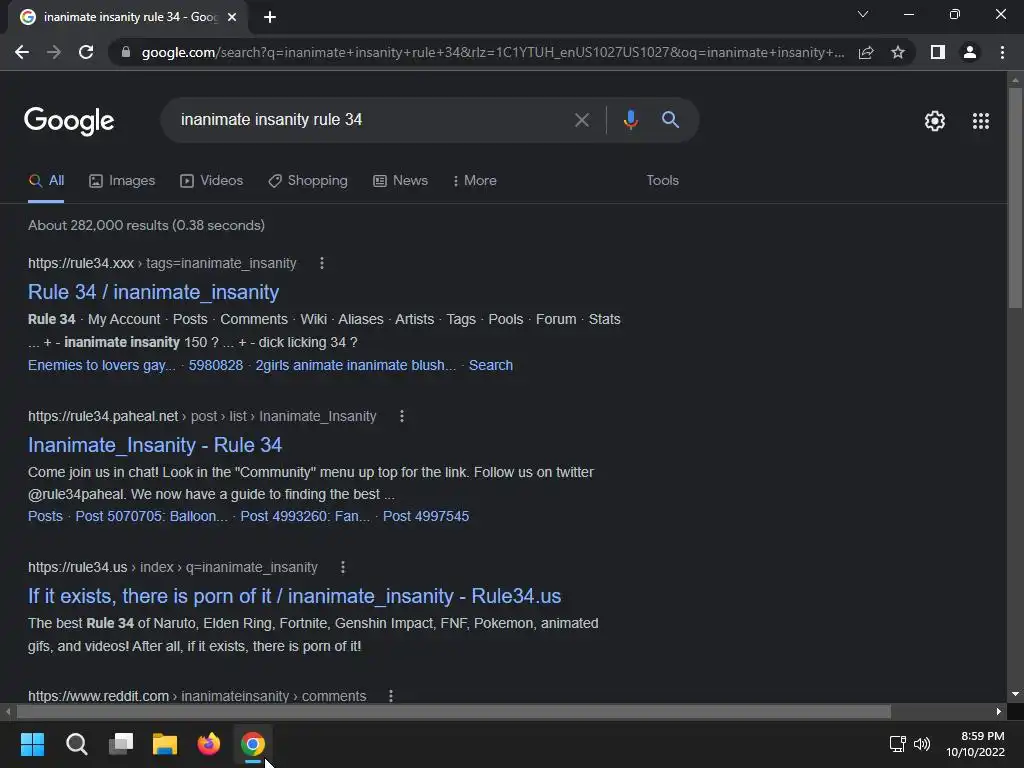This screenshot has height=768, width=1024.
Task: Click the horizontal scrollbar thumb
Action: click(x=453, y=711)
